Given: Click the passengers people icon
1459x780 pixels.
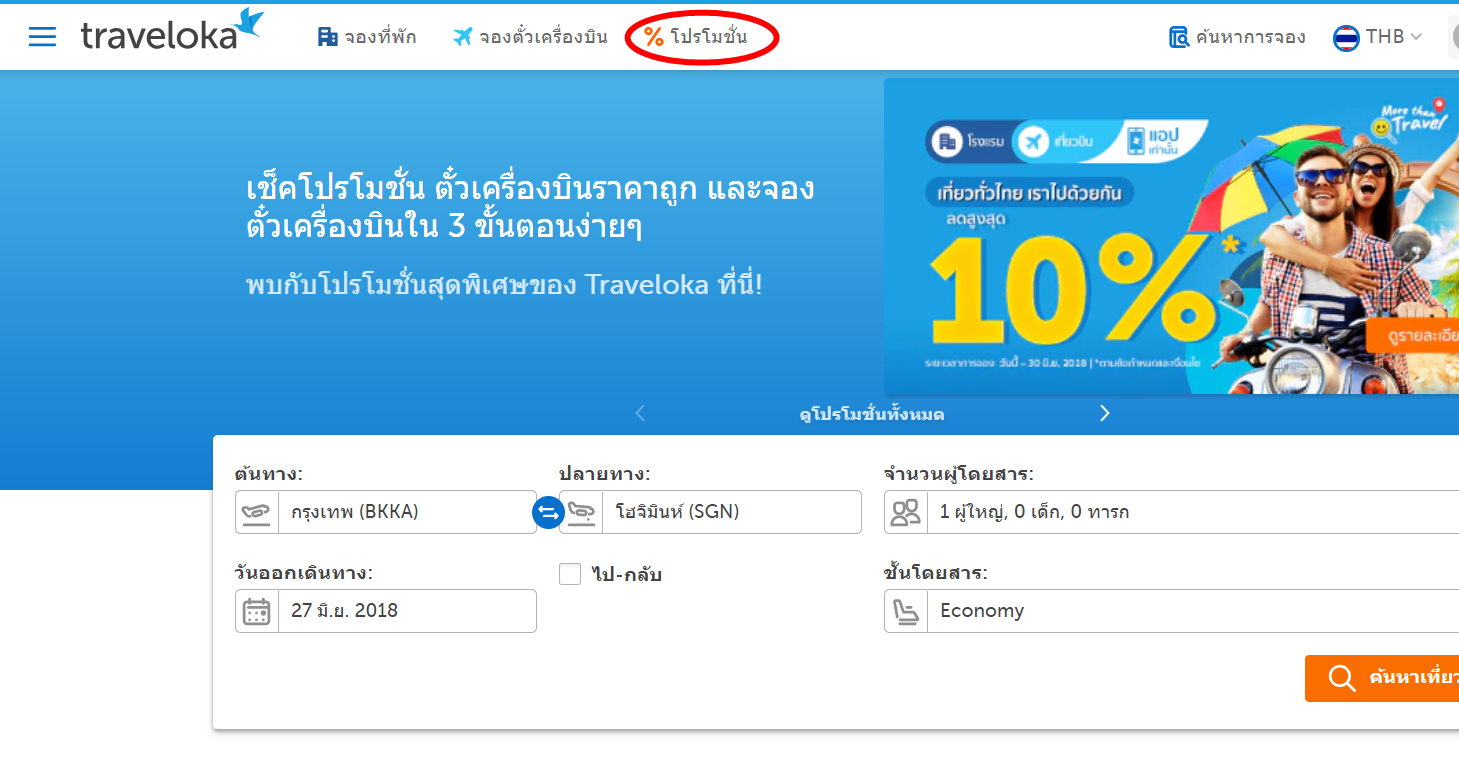Looking at the screenshot, I should [x=905, y=512].
